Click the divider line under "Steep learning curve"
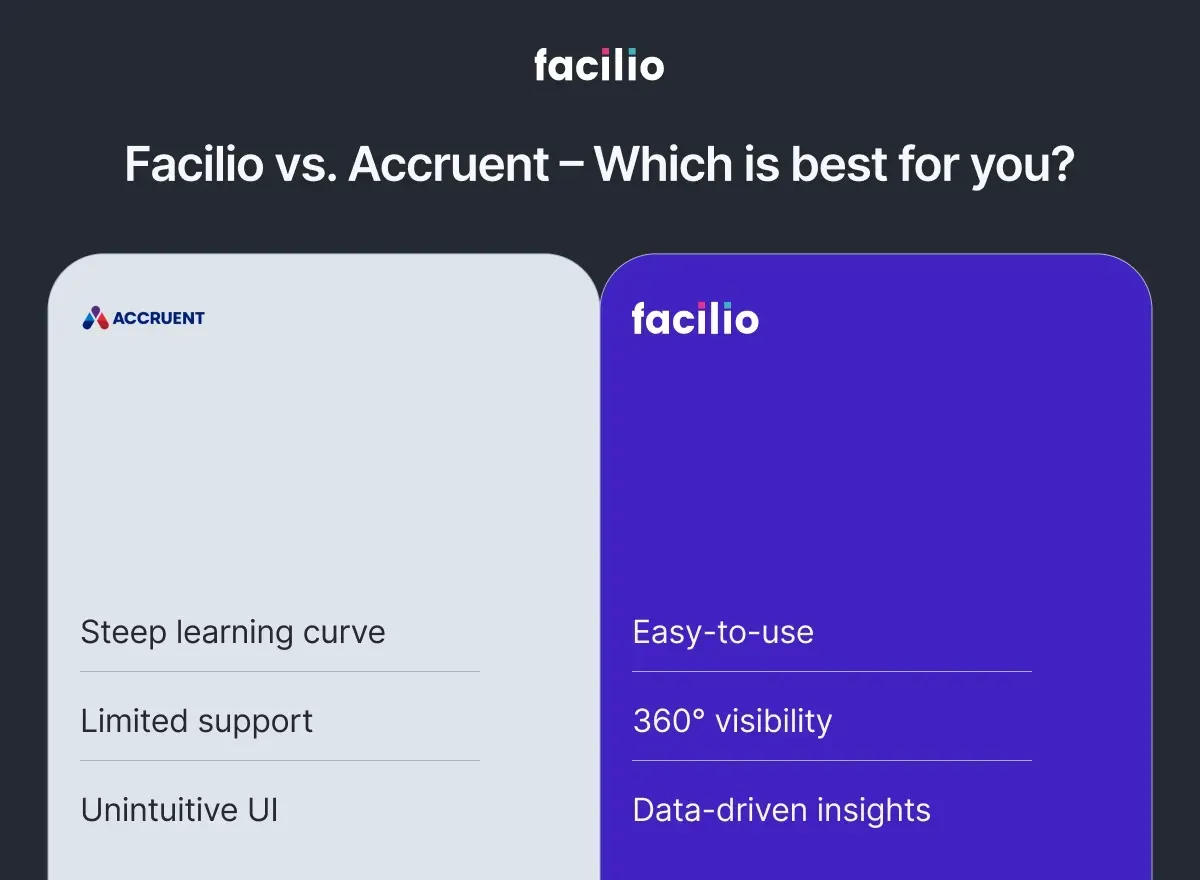 (x=280, y=671)
